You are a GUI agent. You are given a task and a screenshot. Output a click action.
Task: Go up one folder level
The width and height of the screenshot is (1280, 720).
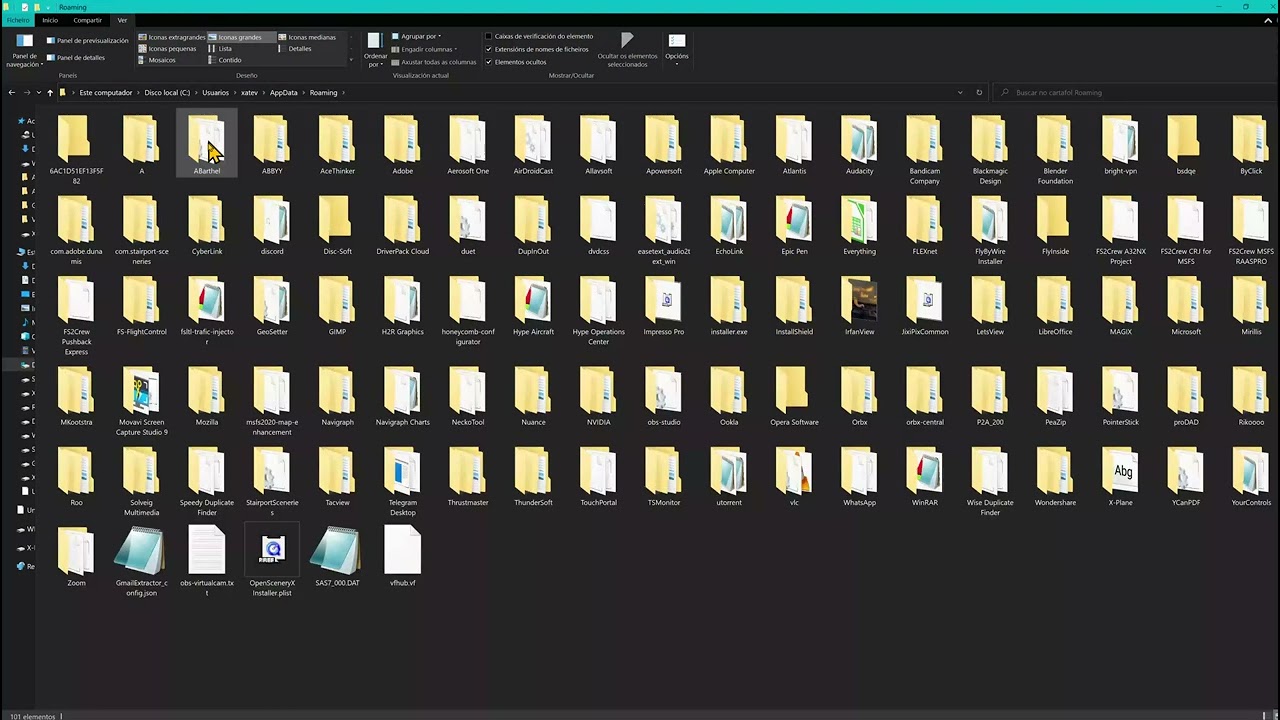(x=50, y=92)
